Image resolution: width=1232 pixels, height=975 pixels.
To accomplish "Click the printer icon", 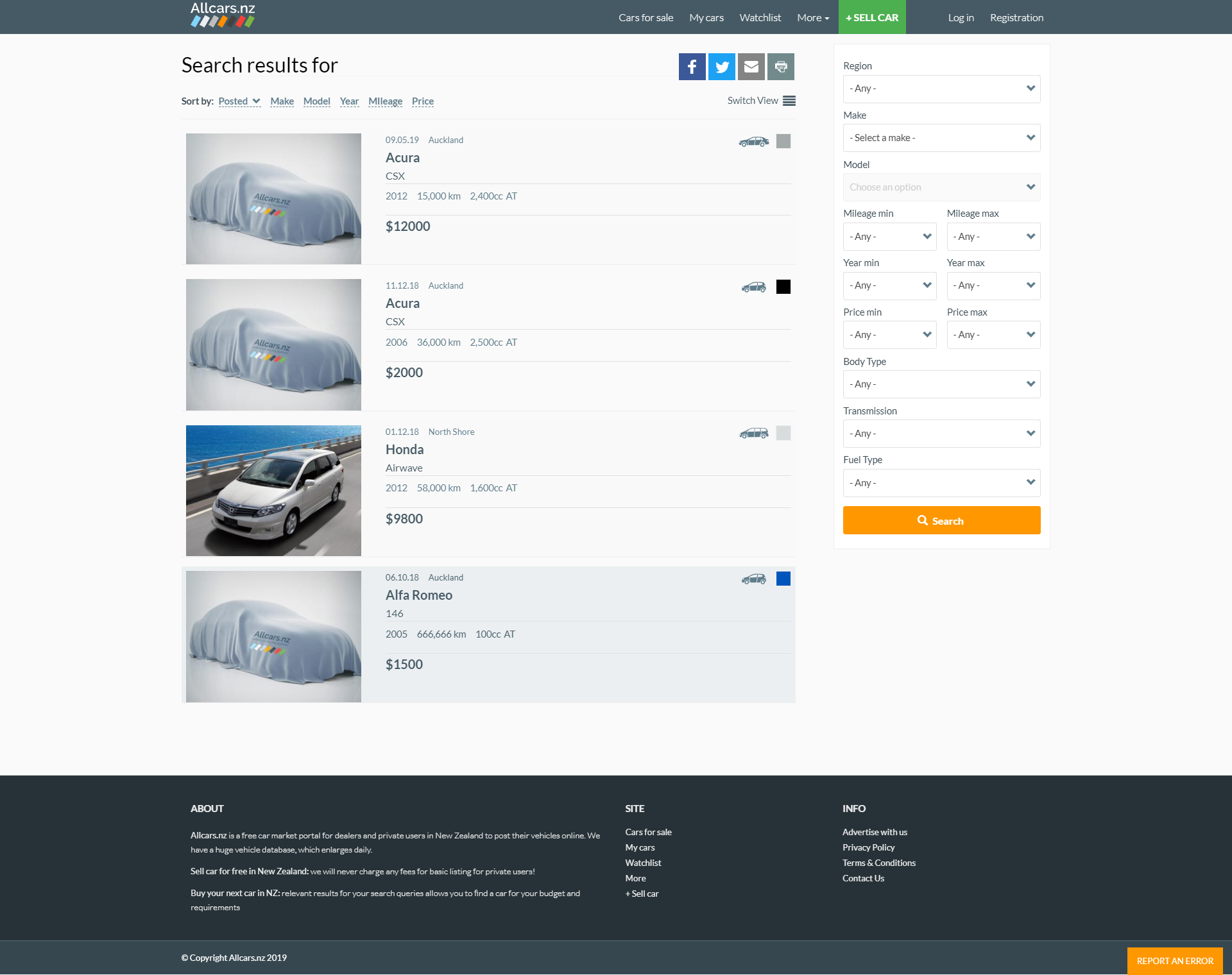I will point(780,67).
